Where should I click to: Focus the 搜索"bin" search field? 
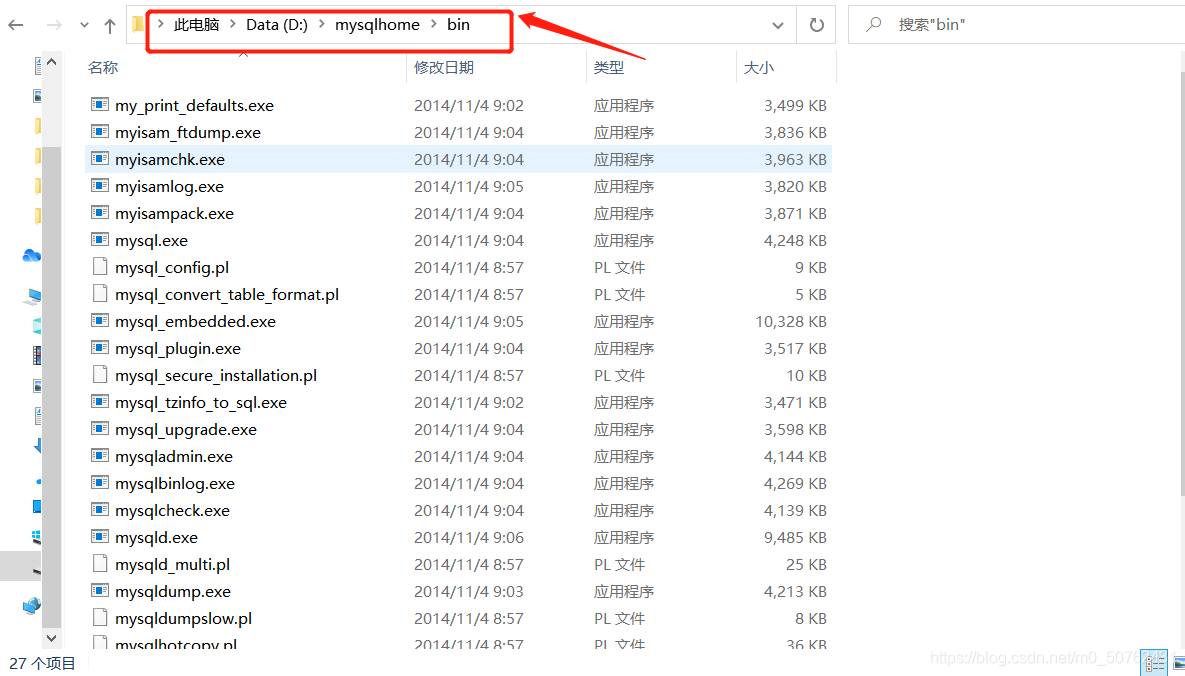(x=1016, y=25)
